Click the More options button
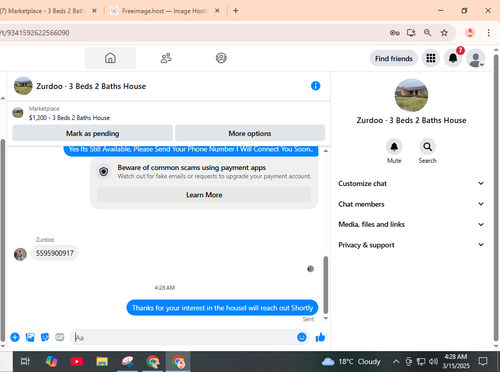The width and height of the screenshot is (500, 372). tap(250, 133)
